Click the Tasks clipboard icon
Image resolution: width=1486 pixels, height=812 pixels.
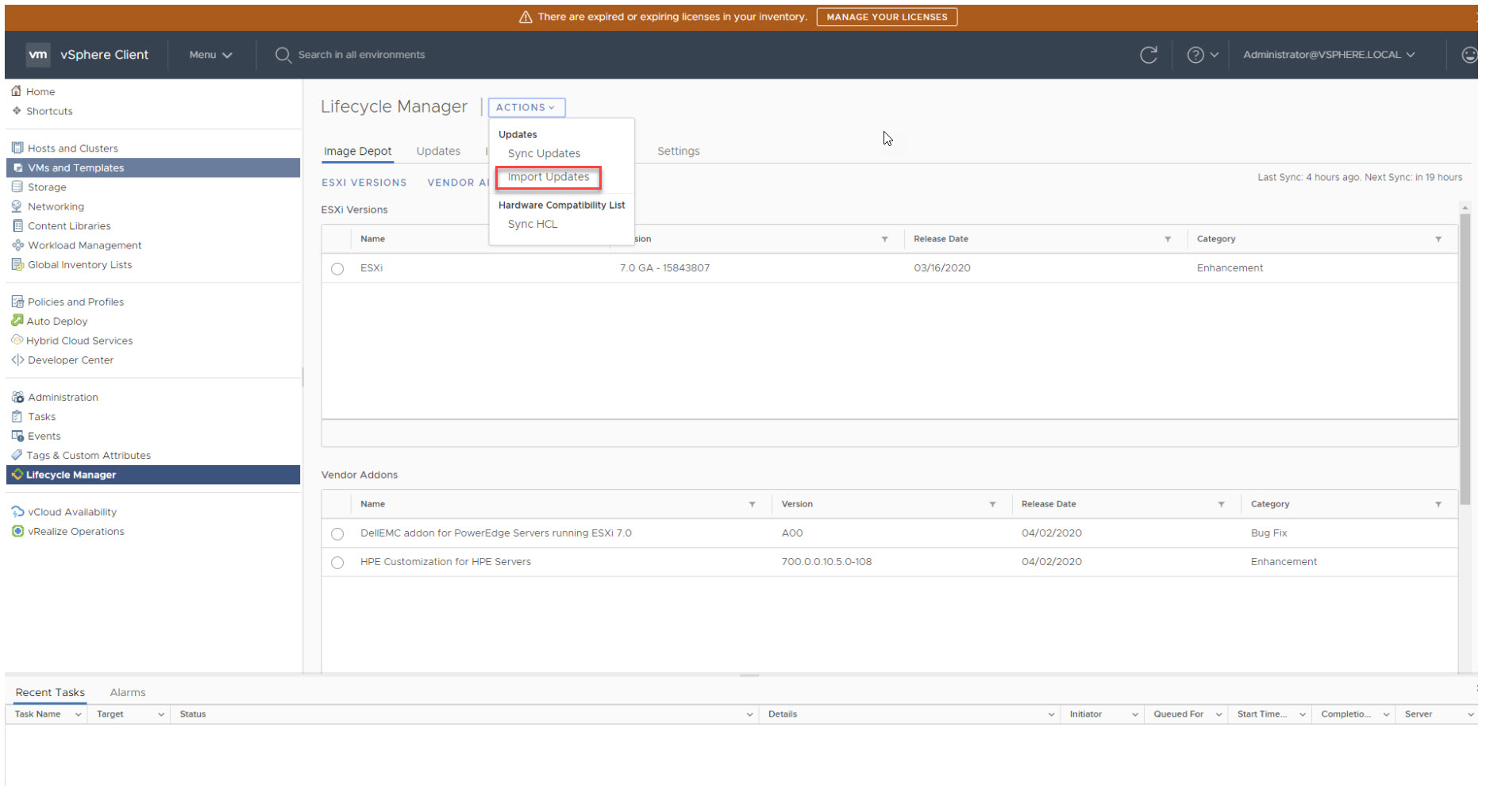pos(17,417)
